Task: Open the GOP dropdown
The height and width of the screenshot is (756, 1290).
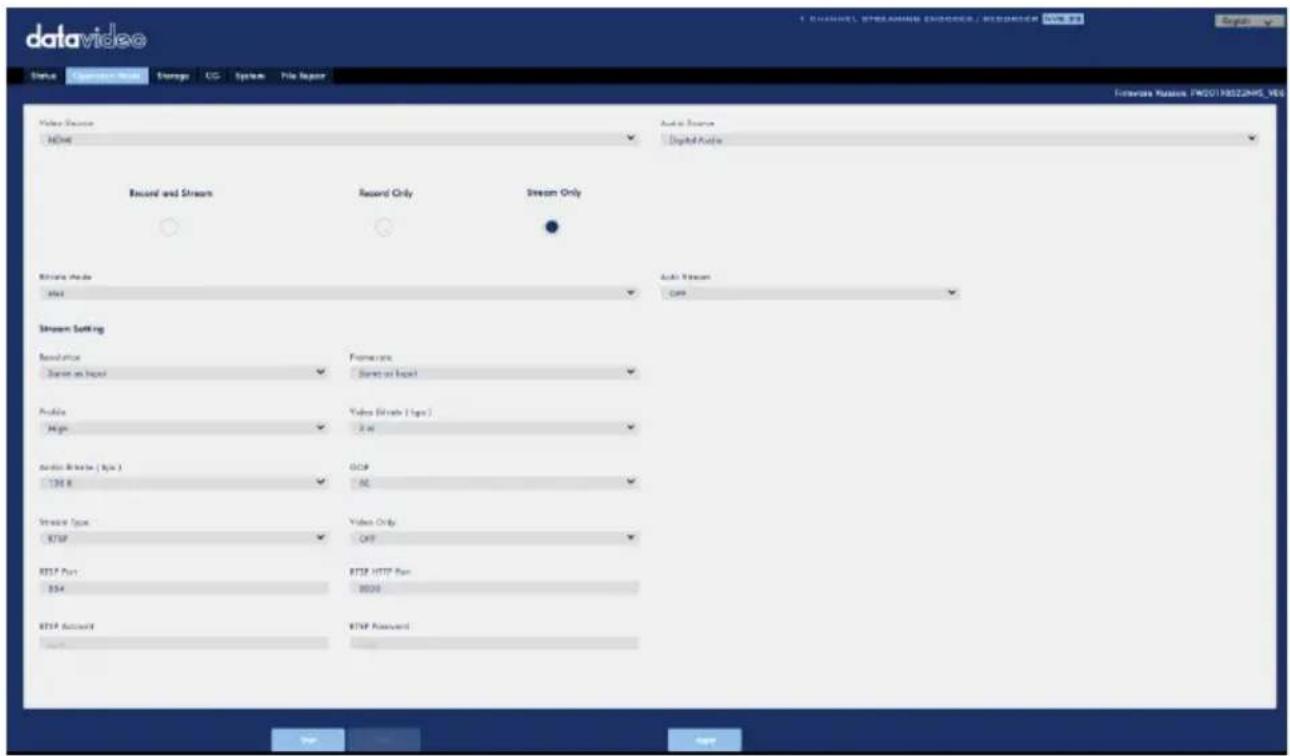Action: tap(494, 482)
